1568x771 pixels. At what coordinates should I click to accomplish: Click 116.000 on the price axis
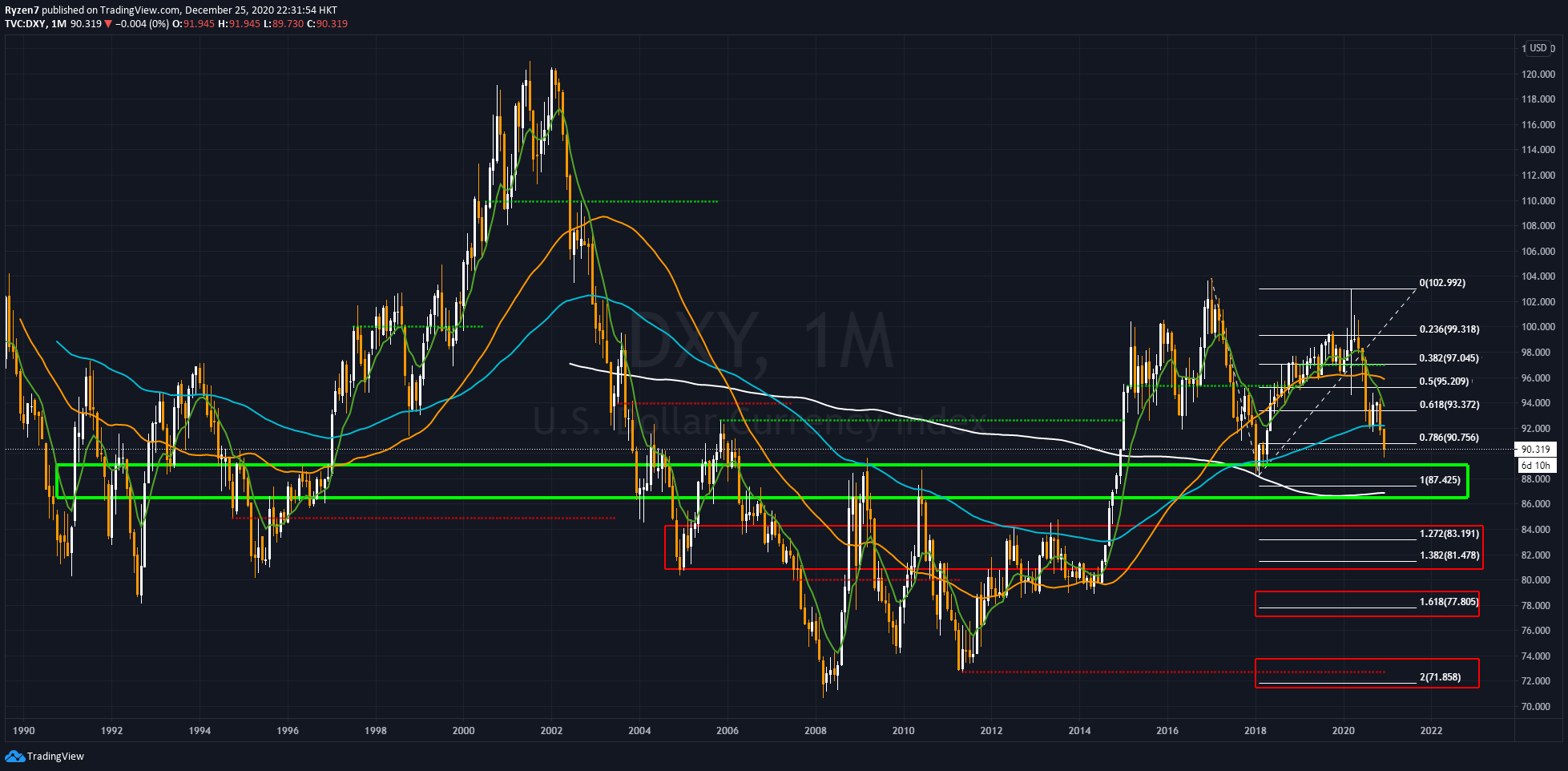coord(1538,125)
